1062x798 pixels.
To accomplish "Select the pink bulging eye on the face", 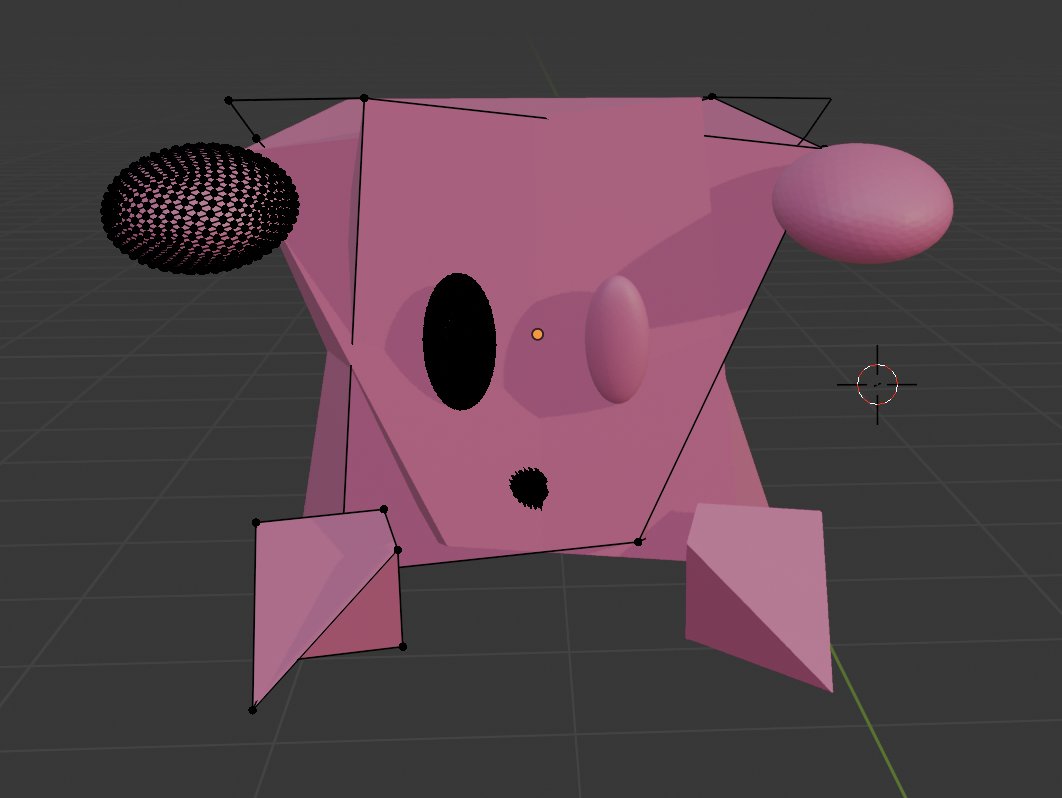I will pyautogui.click(x=617, y=339).
